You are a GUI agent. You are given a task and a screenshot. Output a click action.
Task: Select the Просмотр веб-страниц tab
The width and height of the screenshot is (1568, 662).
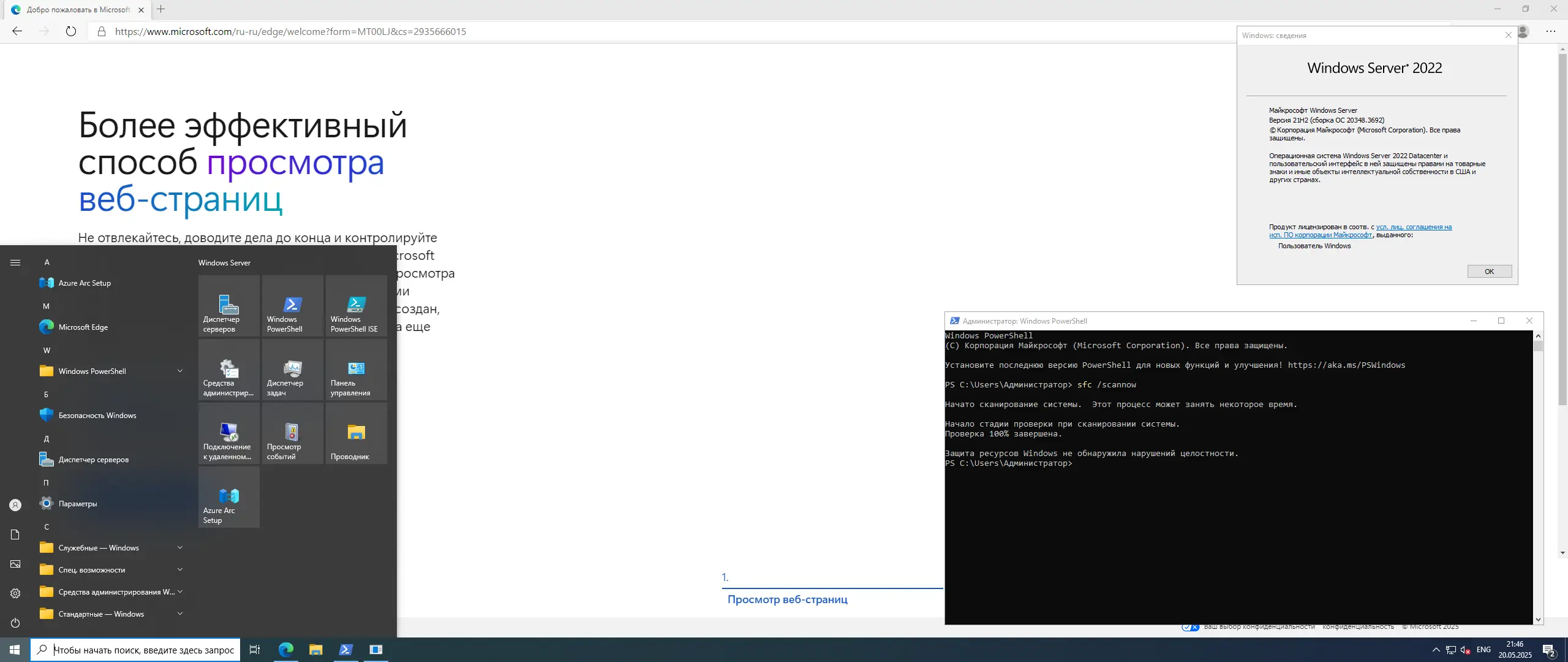tap(787, 599)
